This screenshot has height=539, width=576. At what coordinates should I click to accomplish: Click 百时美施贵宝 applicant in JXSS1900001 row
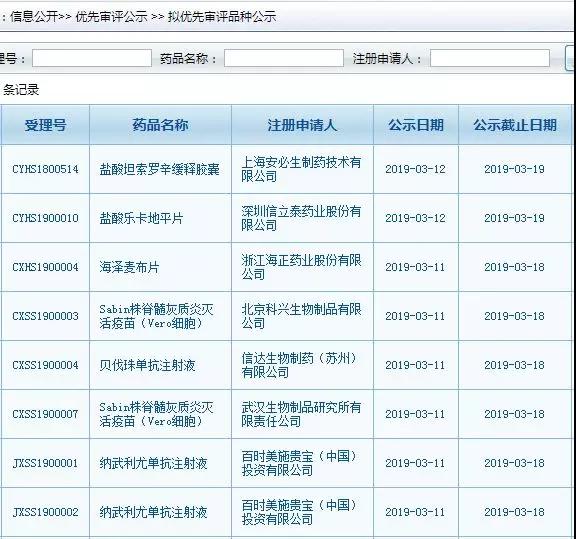click(x=299, y=463)
